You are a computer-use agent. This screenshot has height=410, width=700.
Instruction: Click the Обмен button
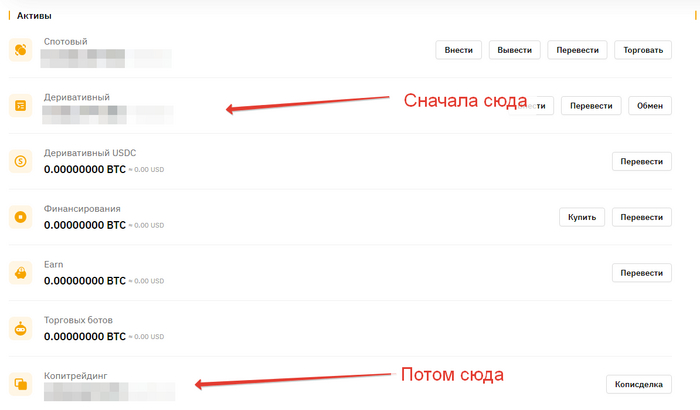click(x=650, y=106)
